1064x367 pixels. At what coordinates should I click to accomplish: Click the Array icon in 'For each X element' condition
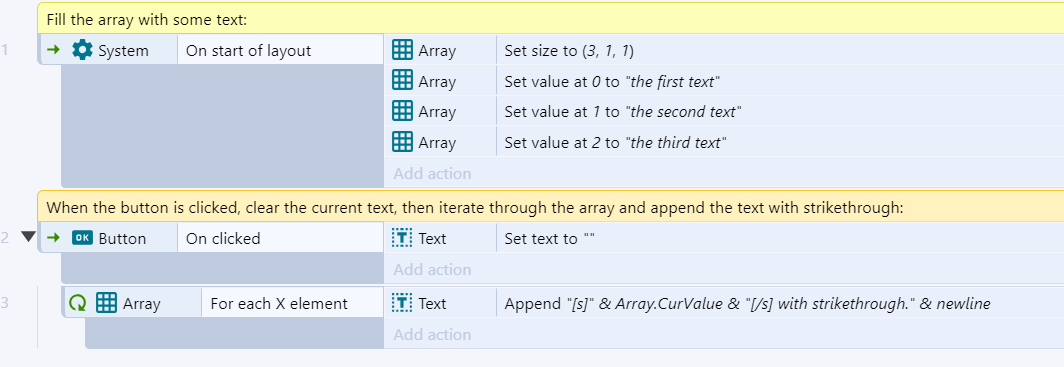[x=107, y=303]
